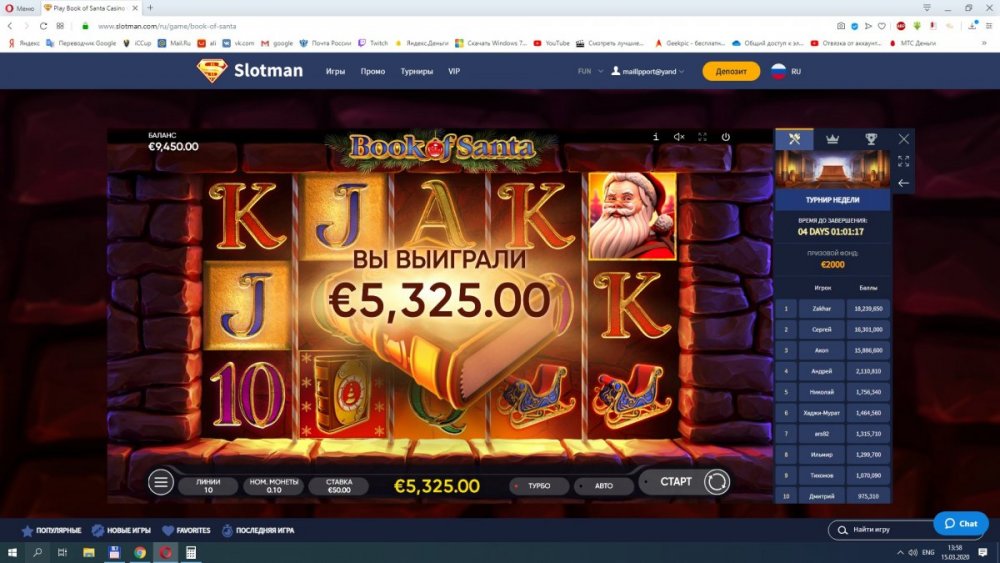The image size is (1000, 563).
Task: Open the mailllpport account dropdown
Action: click(647, 71)
